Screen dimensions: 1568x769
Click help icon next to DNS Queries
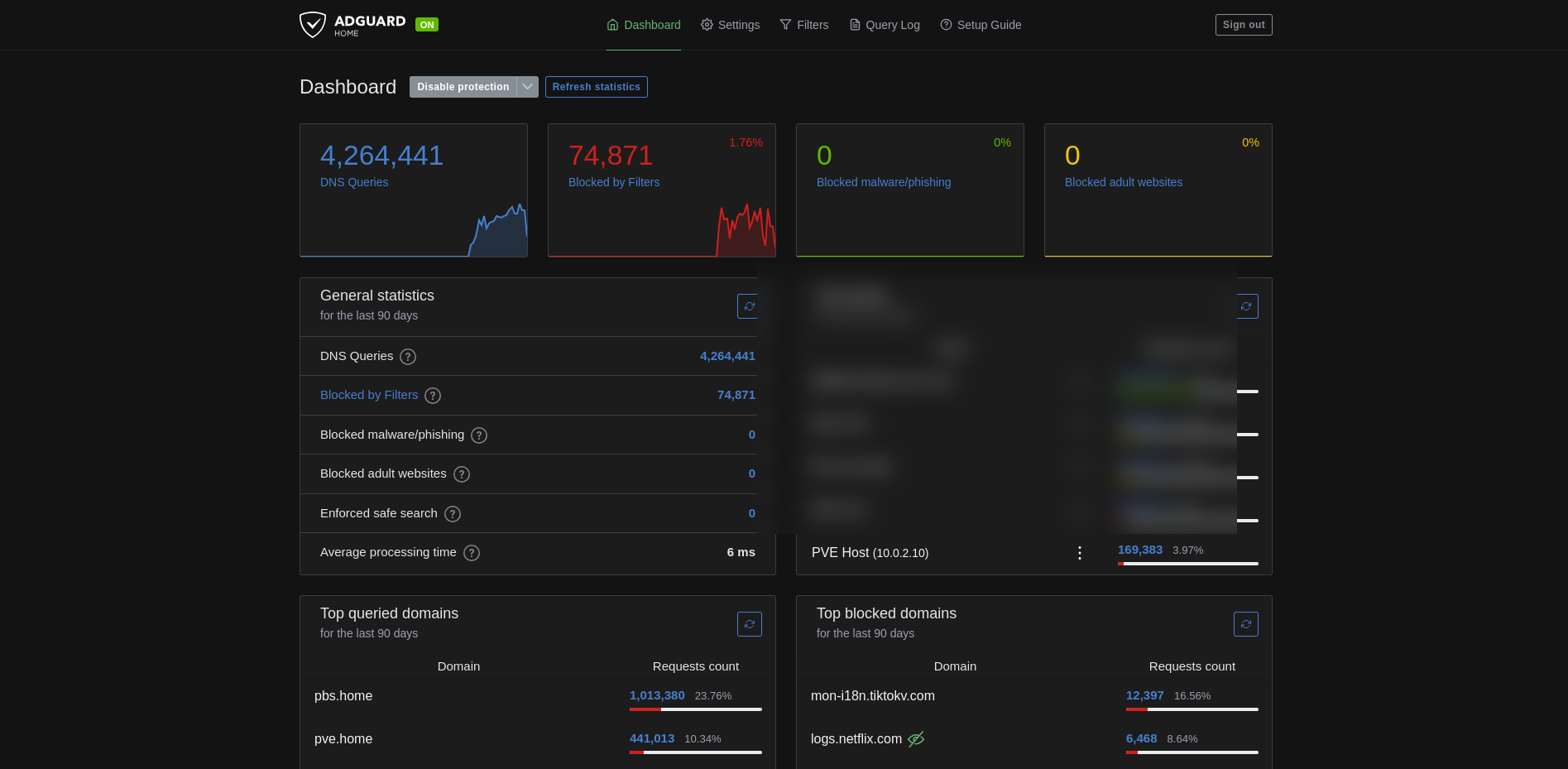coord(408,357)
